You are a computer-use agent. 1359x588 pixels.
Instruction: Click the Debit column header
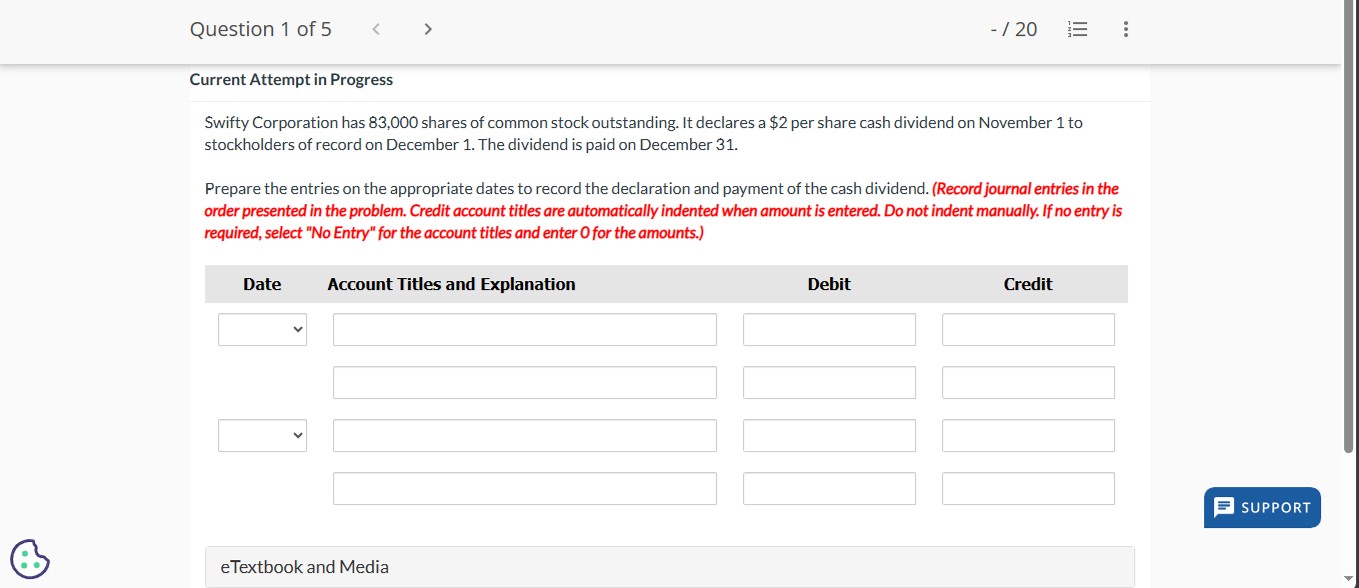[x=829, y=284]
